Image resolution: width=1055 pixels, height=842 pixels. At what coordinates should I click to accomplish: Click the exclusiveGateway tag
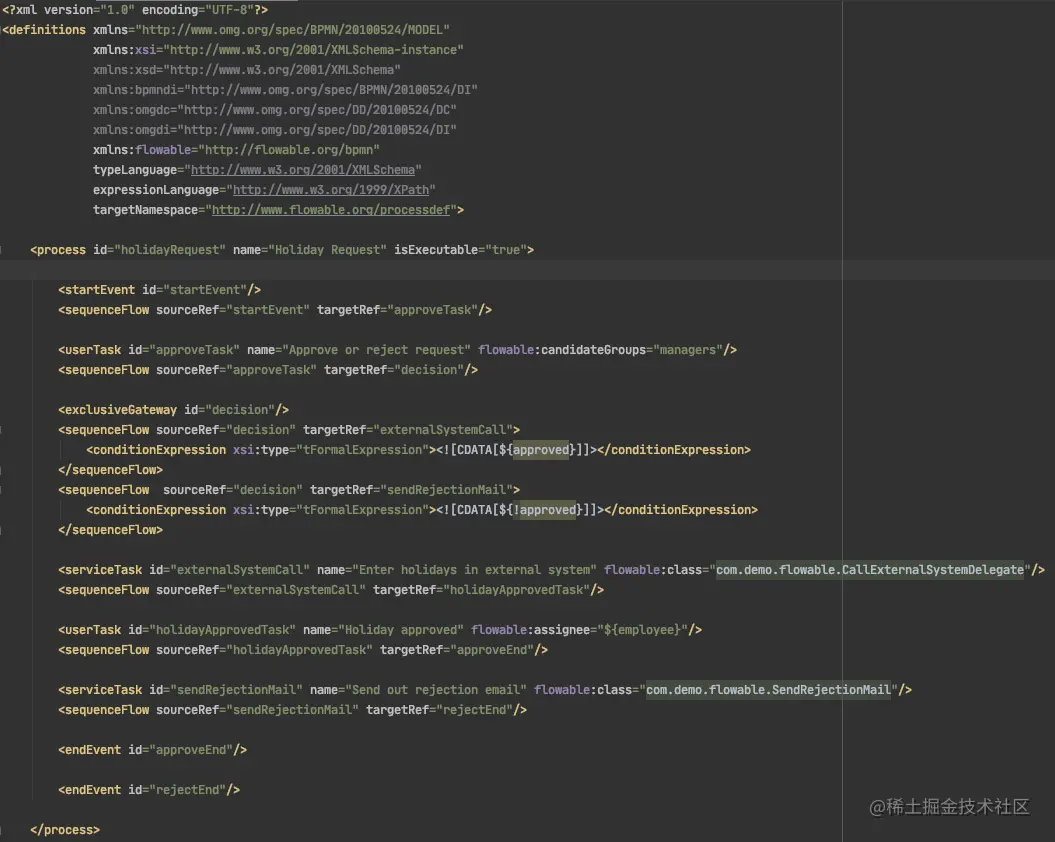tap(174, 410)
